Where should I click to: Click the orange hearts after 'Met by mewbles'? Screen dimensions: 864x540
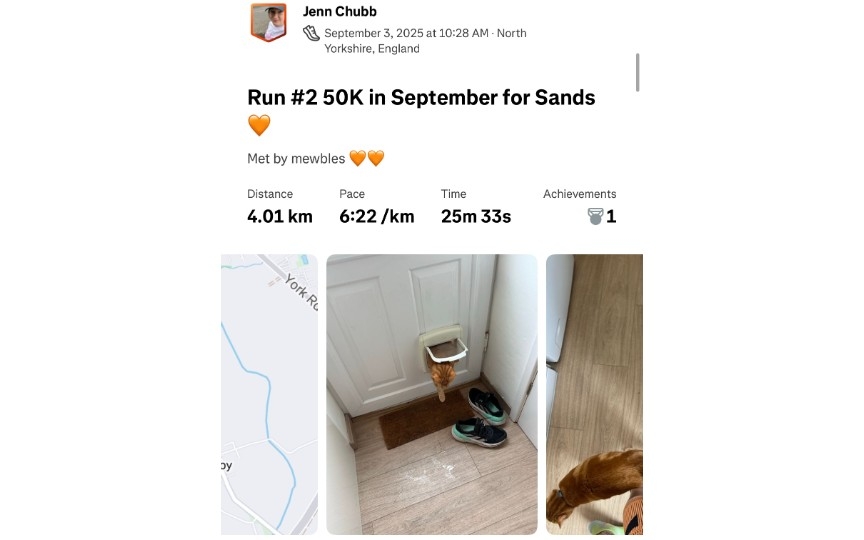click(x=367, y=158)
